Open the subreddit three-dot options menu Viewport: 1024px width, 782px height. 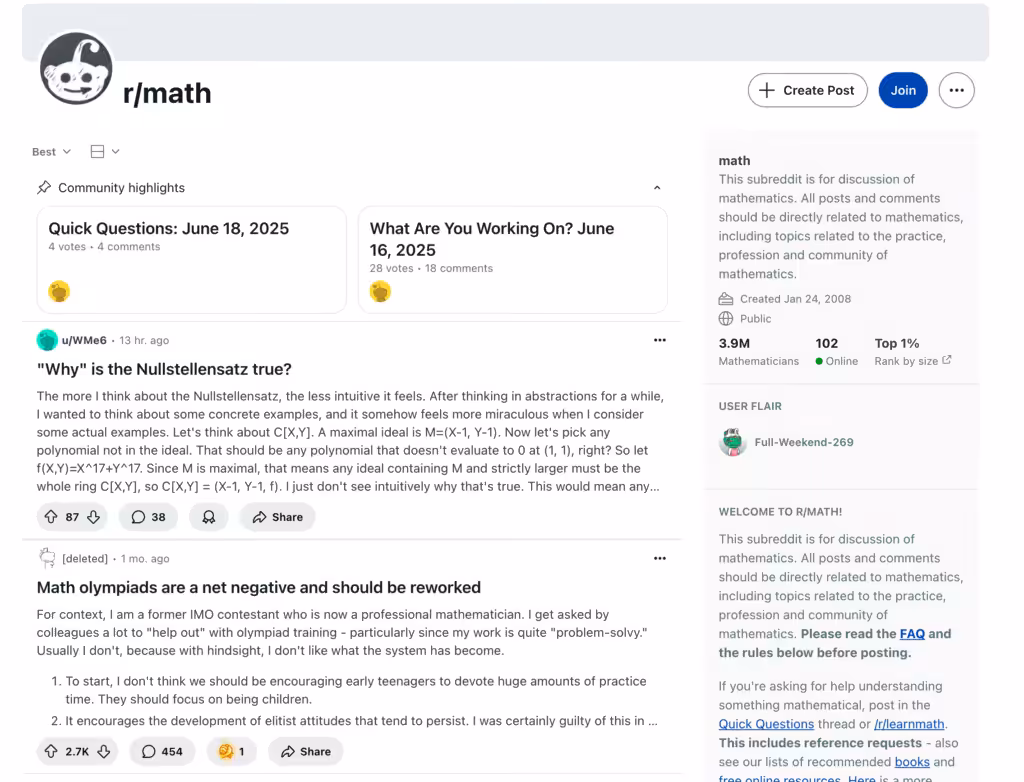tap(956, 90)
